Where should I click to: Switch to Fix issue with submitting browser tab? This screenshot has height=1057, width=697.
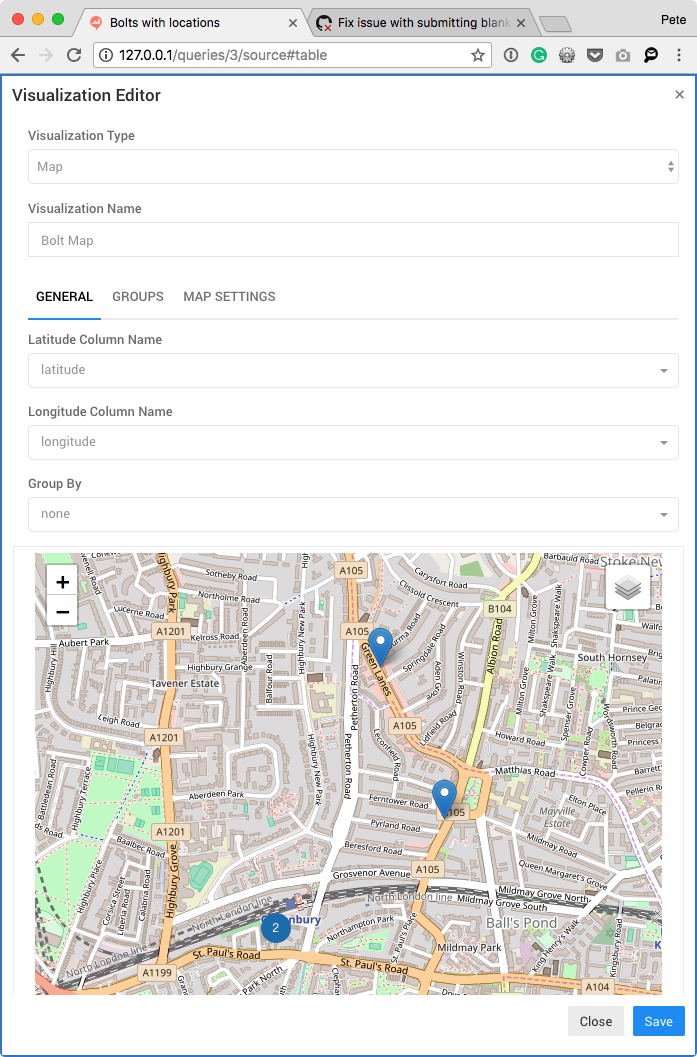click(421, 23)
